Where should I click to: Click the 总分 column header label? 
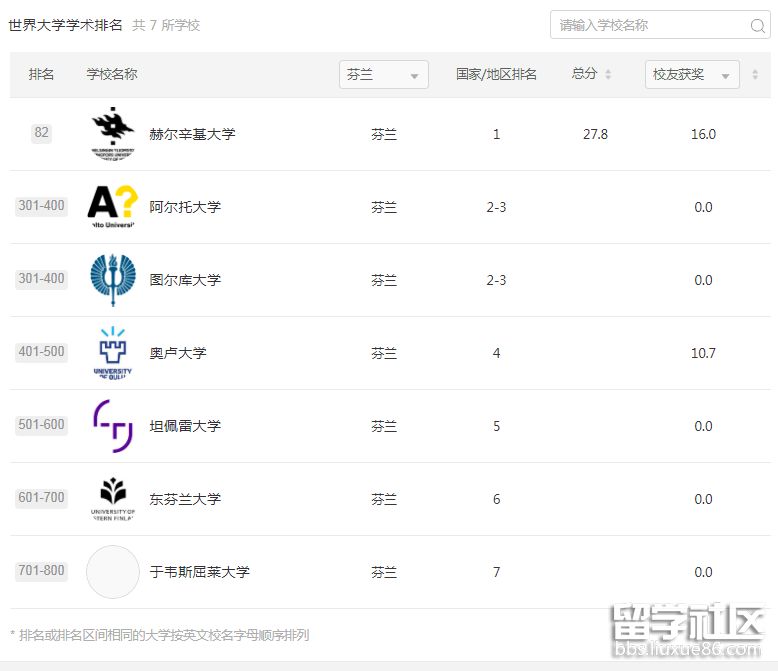point(584,74)
